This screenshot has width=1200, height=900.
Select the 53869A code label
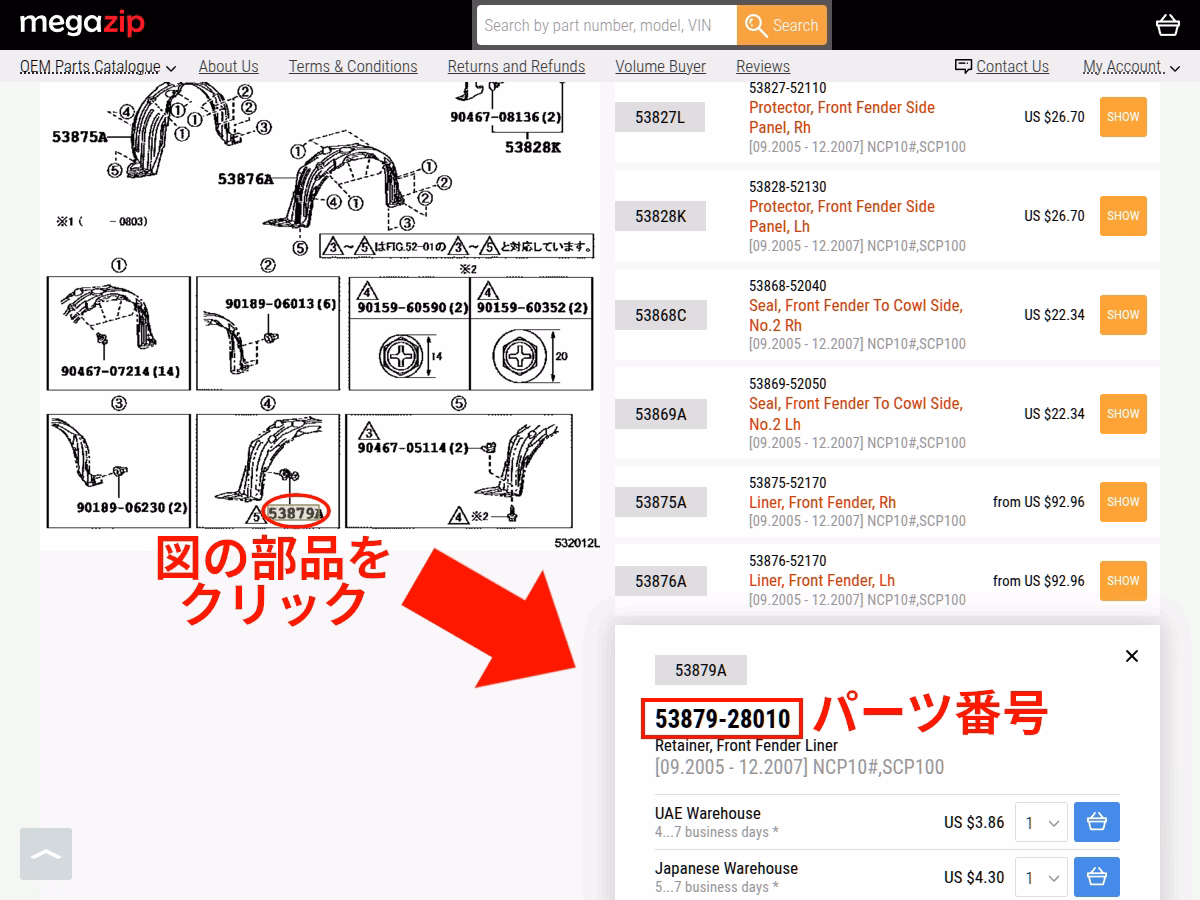[x=660, y=414]
